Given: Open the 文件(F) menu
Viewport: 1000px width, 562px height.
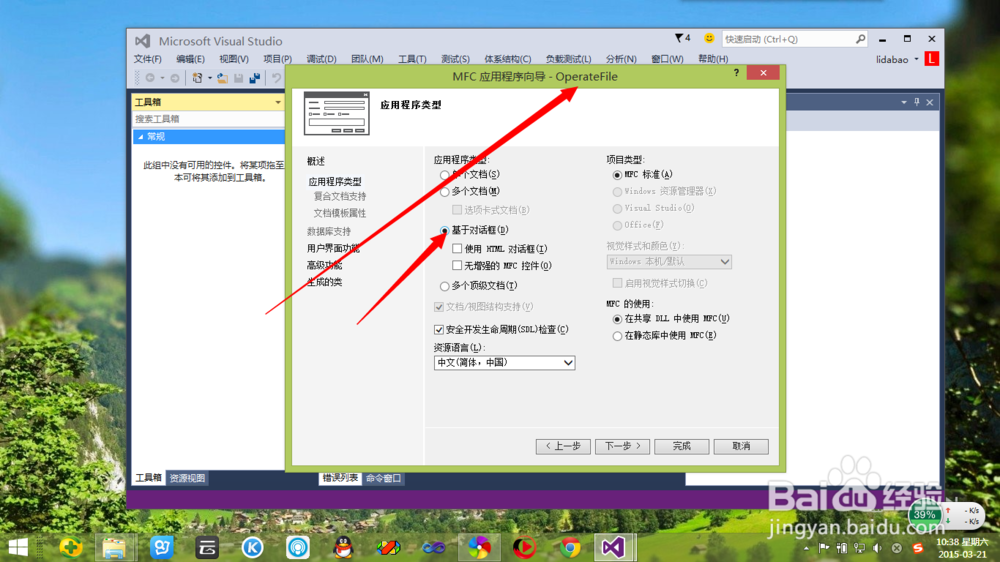Looking at the screenshot, I should tap(147, 59).
